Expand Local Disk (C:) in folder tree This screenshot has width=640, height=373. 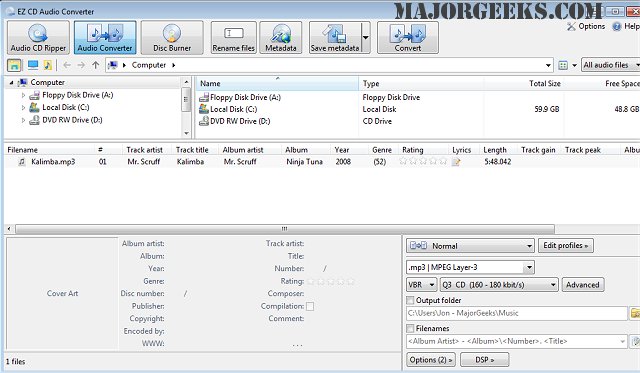23,108
